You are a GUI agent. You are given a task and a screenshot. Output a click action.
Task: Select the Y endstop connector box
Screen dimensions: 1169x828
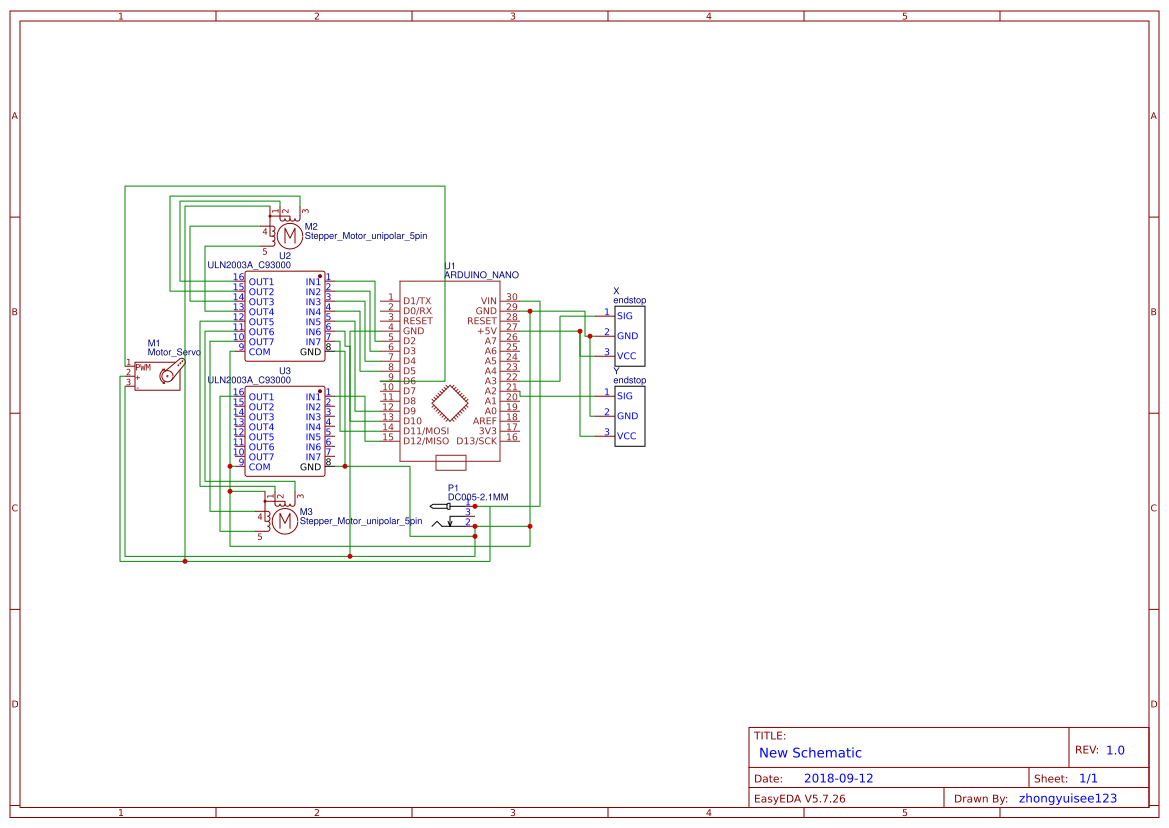pos(630,415)
